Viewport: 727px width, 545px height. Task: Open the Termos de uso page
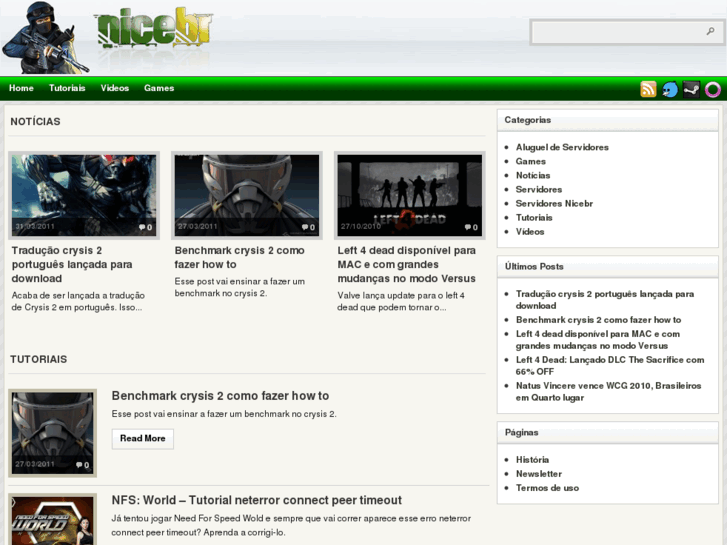pyautogui.click(x=547, y=488)
